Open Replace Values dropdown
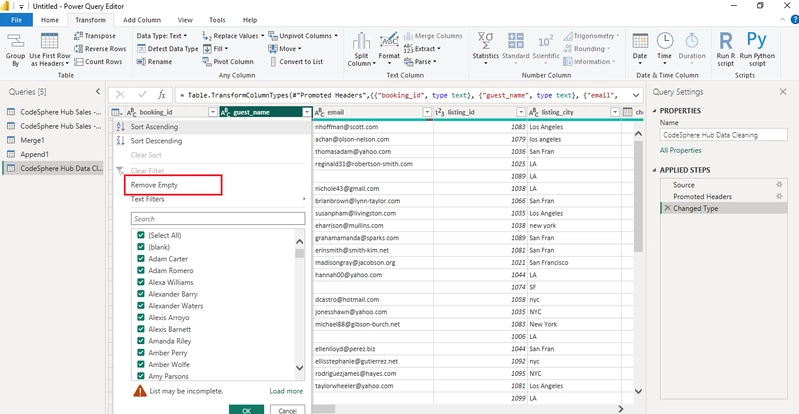 pyautogui.click(x=233, y=36)
